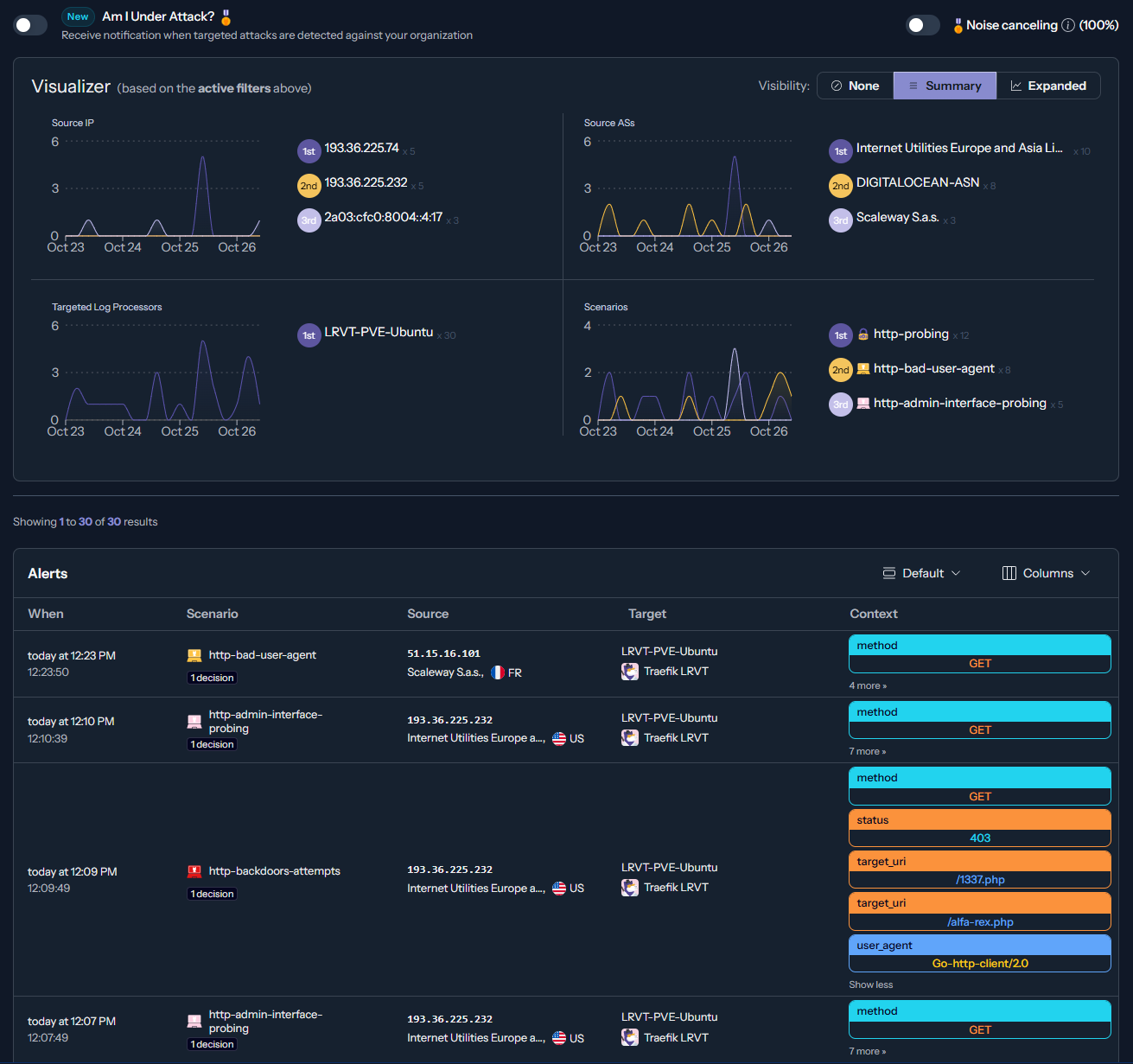This screenshot has width=1133, height=1064.
Task: Click the Traefik LRVT icon in Target column
Action: click(630, 672)
